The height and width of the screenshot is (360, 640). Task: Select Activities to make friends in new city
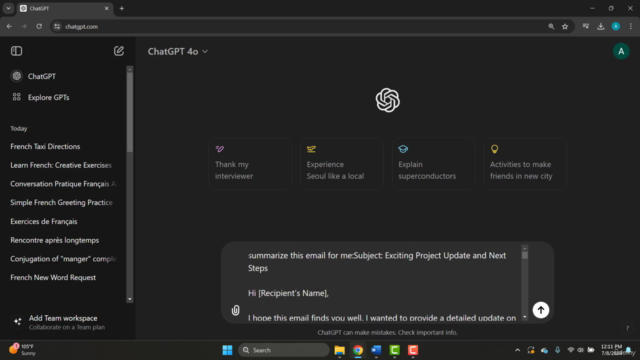pos(525,164)
